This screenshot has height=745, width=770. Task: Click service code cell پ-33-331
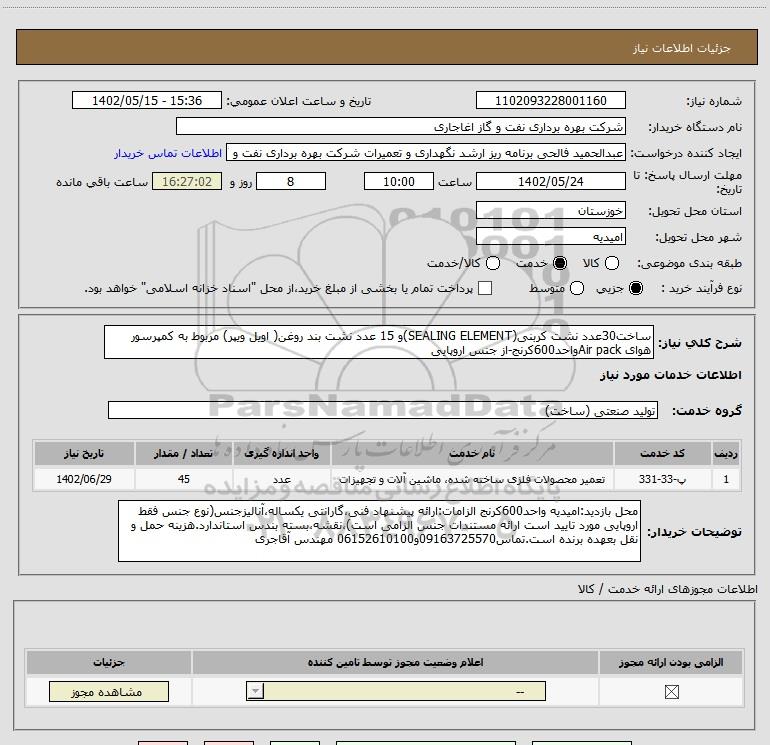(x=662, y=479)
